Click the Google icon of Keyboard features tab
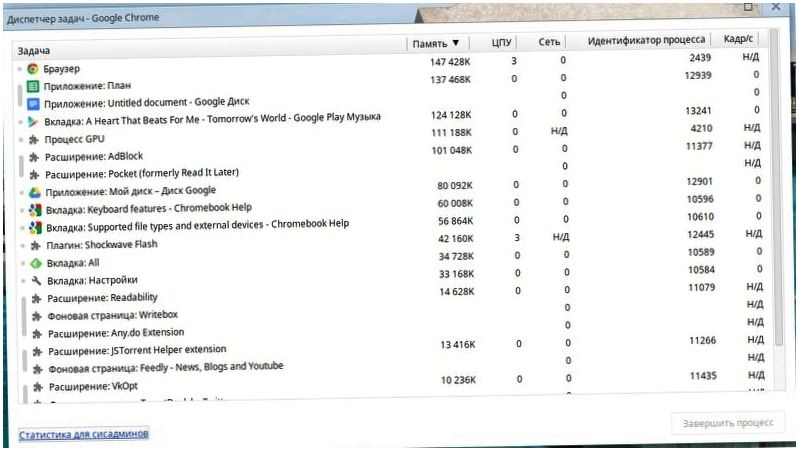 click(x=35, y=209)
